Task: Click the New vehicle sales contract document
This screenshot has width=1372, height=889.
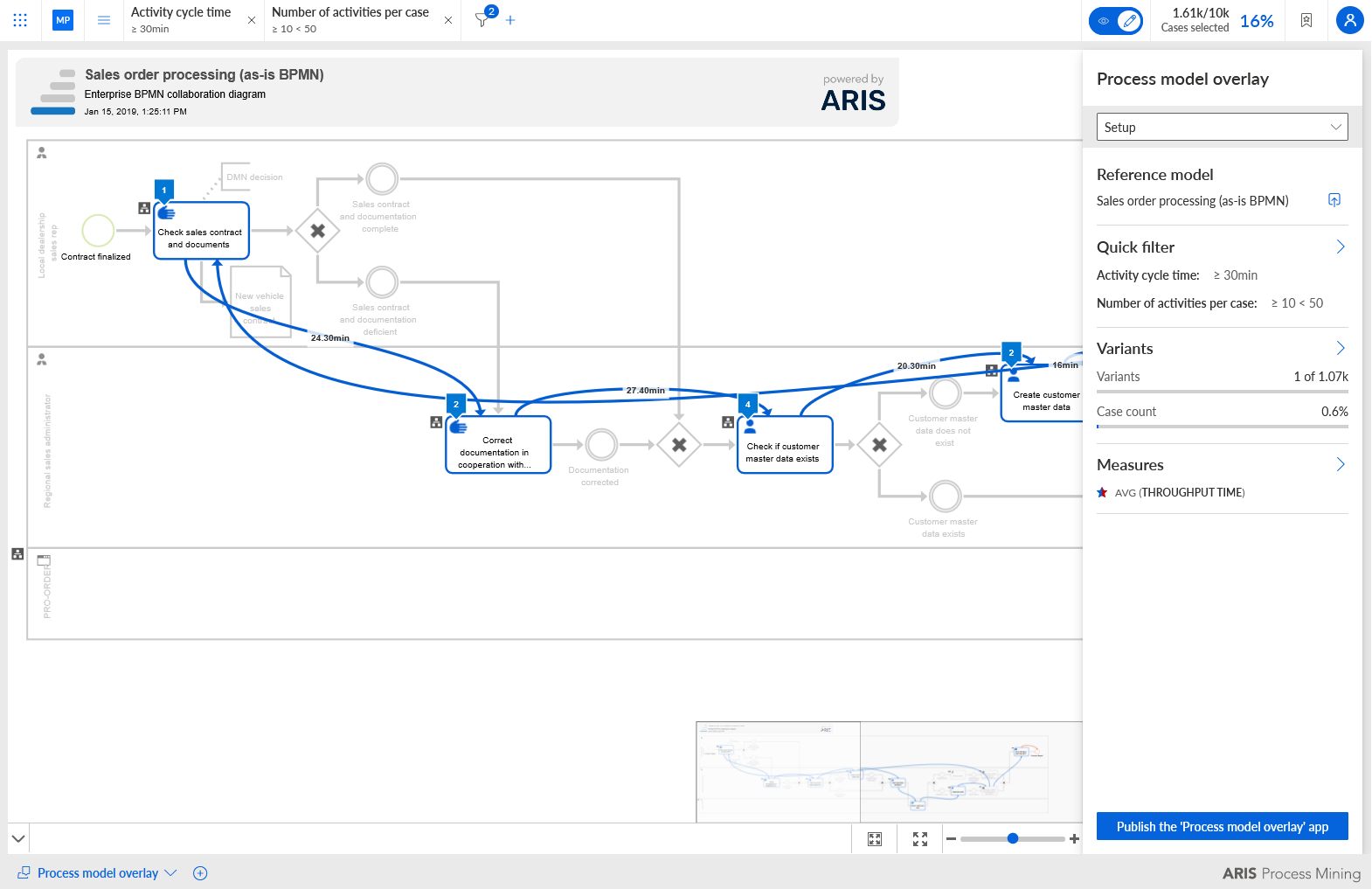Action: click(260, 302)
